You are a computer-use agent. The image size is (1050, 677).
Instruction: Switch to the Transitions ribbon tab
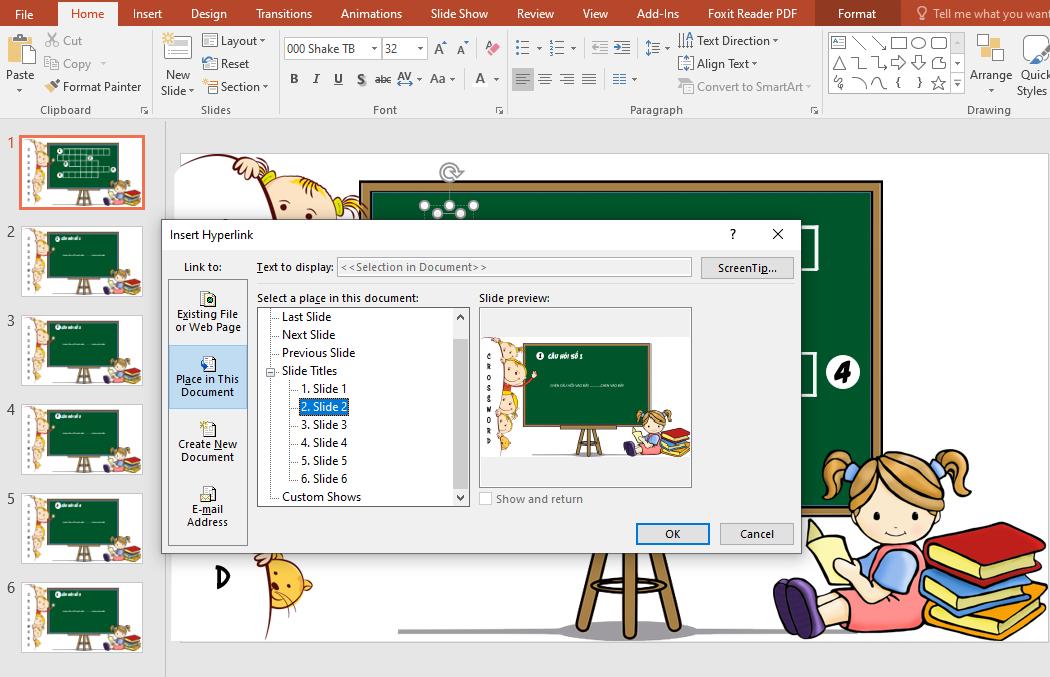pos(284,13)
